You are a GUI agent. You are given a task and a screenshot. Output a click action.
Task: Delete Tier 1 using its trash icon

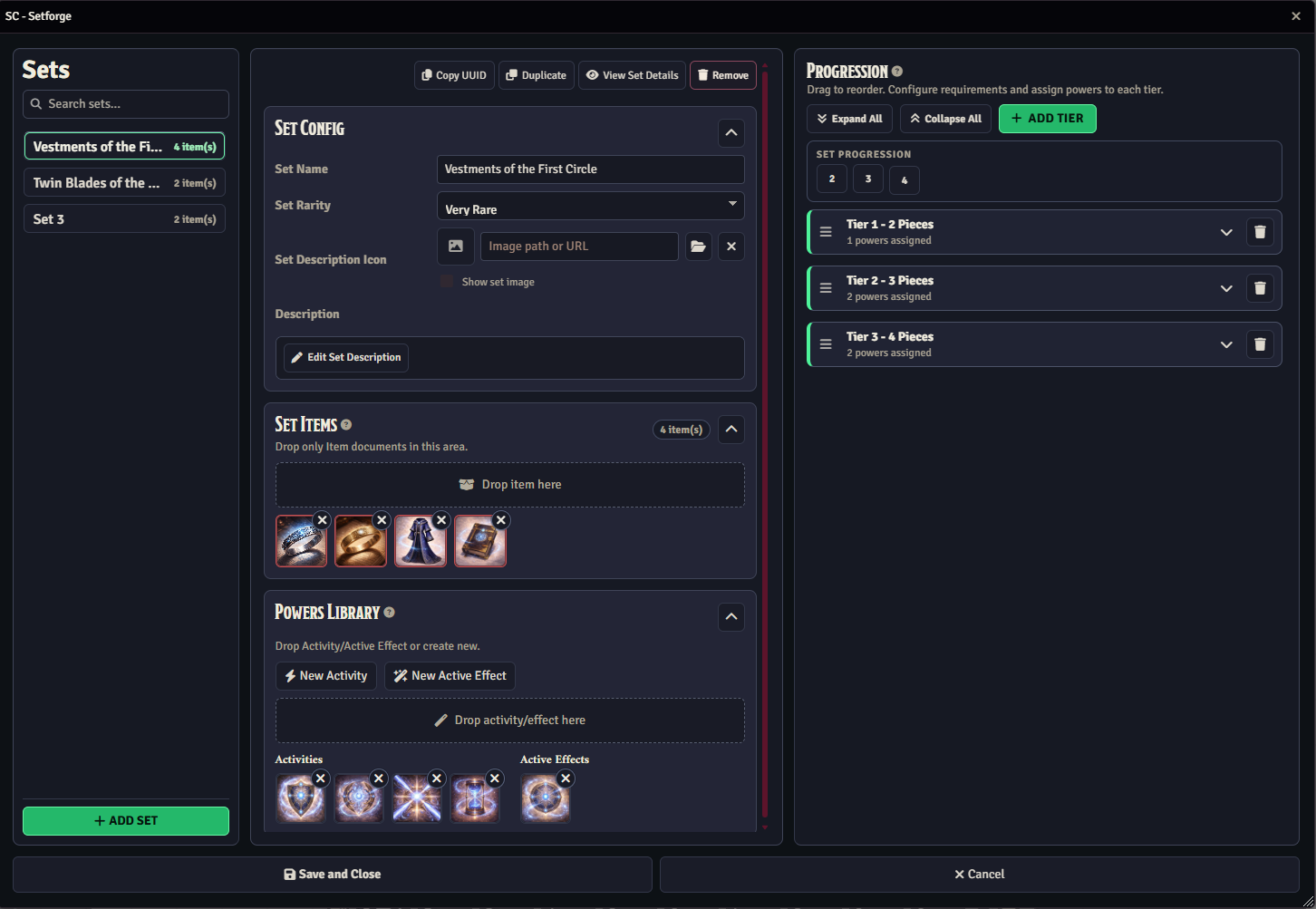[x=1259, y=232]
